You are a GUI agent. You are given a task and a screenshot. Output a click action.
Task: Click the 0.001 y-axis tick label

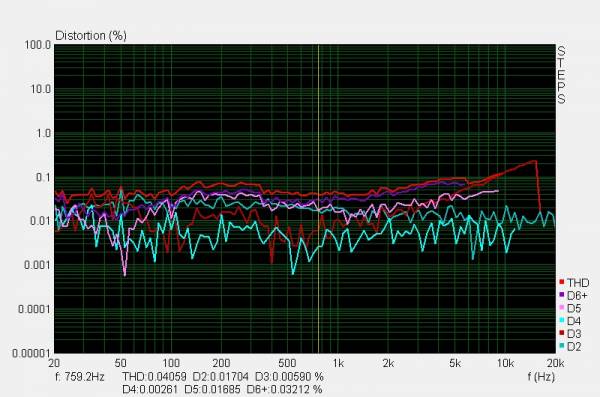37,265
